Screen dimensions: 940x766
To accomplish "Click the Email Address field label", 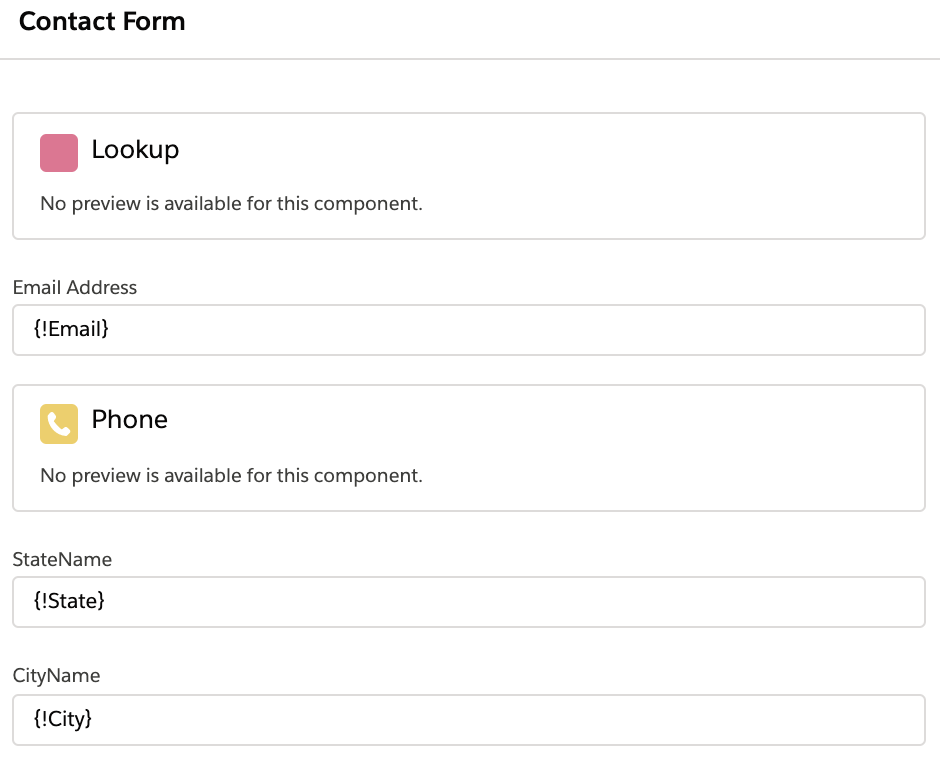I will (75, 287).
